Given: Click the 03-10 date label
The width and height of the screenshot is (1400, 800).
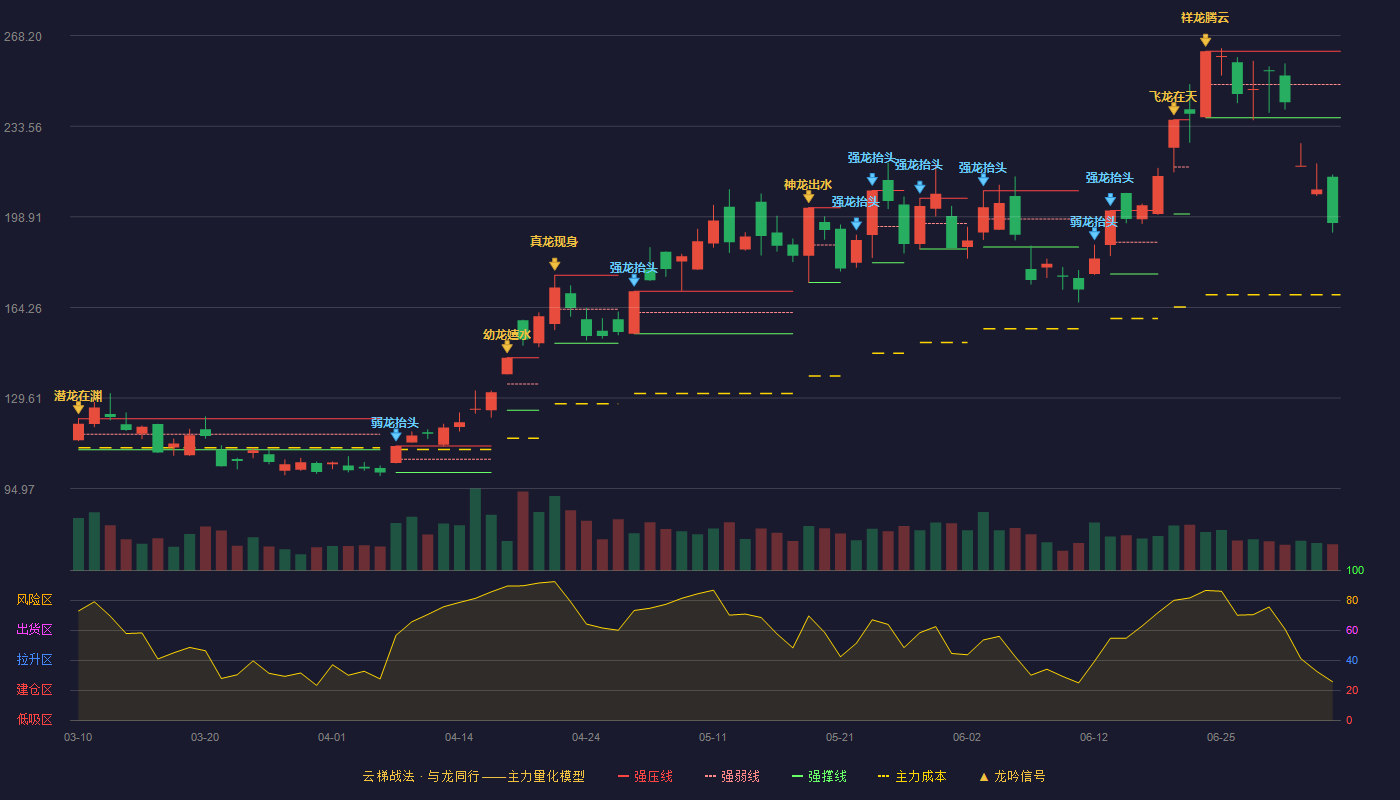Looking at the screenshot, I should 78,737.
